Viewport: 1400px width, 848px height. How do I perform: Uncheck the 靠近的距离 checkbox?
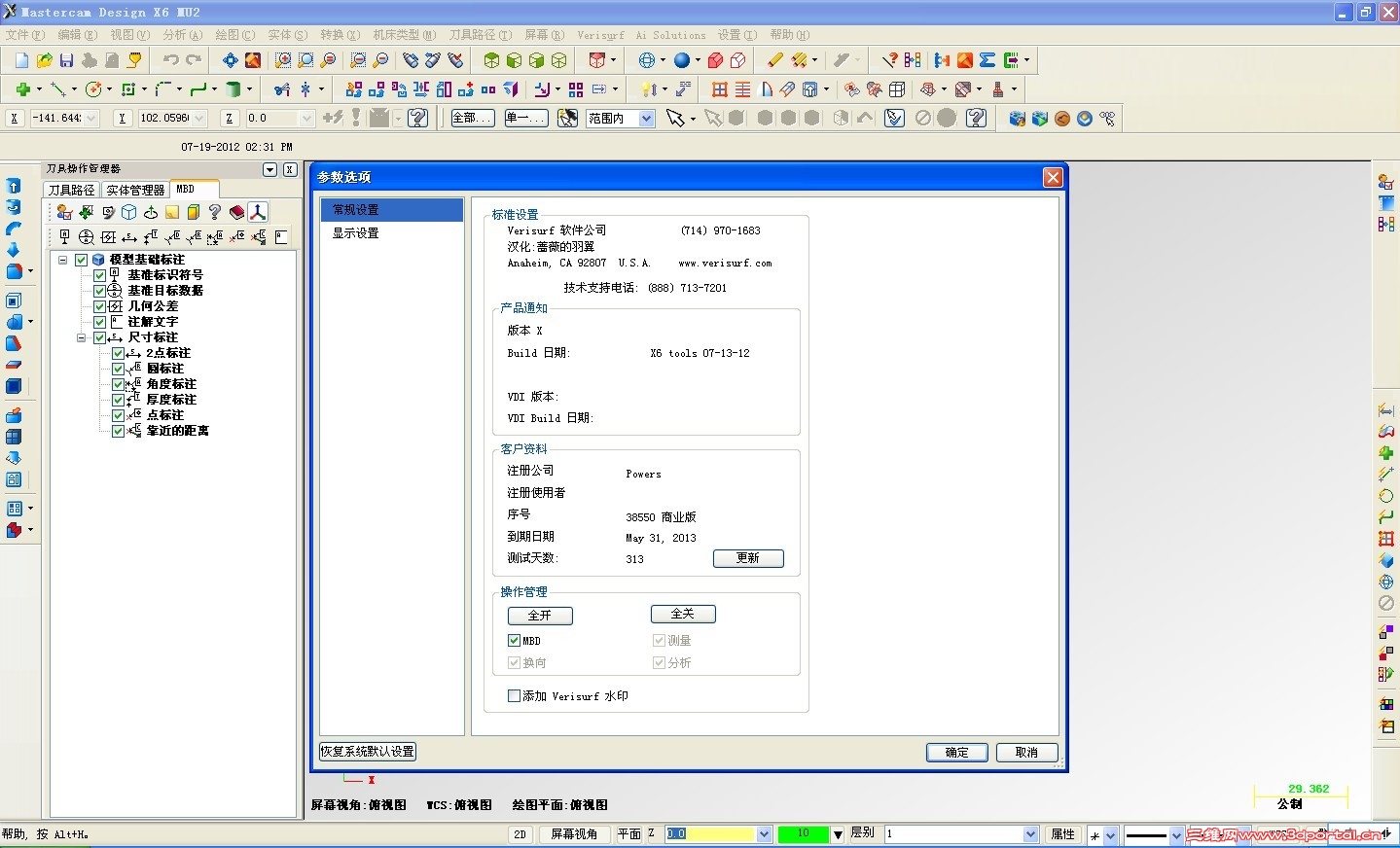[118, 431]
